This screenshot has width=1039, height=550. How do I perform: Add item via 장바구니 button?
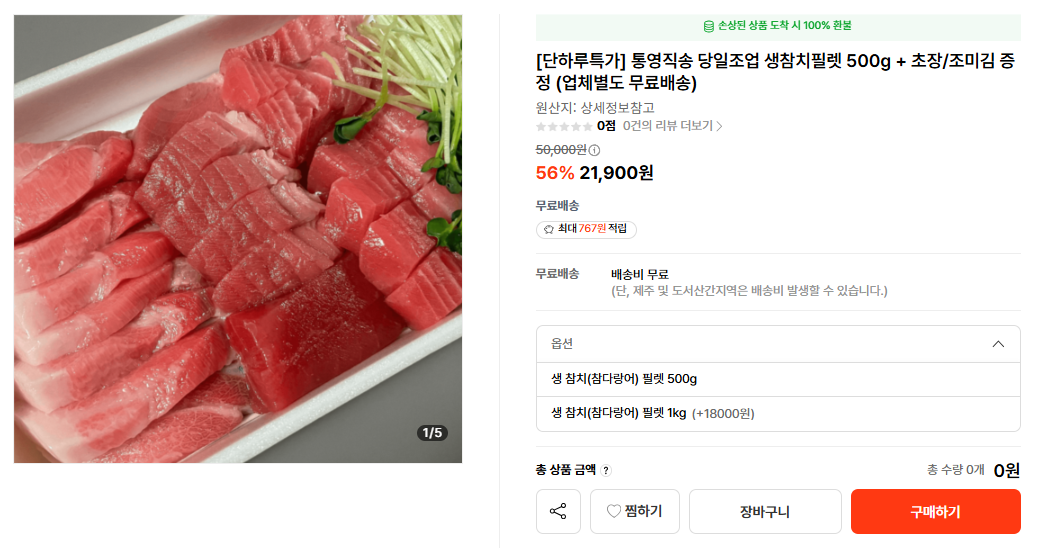tap(765, 512)
